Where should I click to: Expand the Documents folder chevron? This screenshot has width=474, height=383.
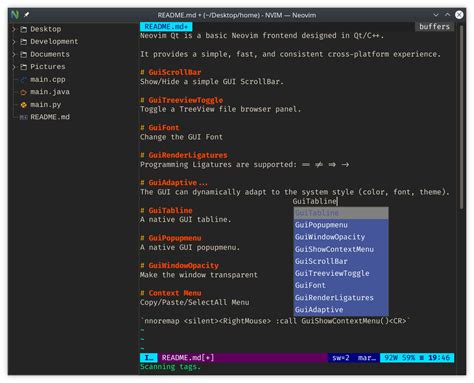click(x=14, y=54)
